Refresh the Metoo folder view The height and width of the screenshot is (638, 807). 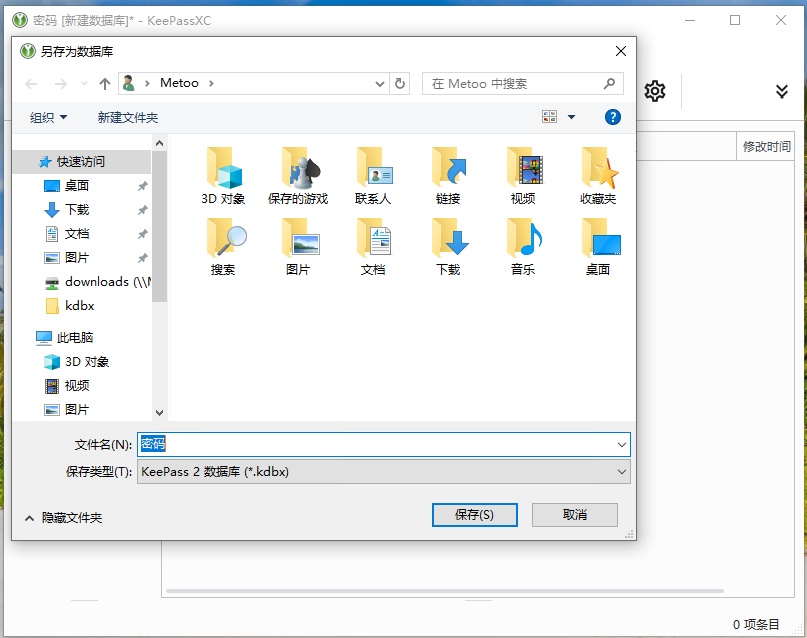(399, 83)
